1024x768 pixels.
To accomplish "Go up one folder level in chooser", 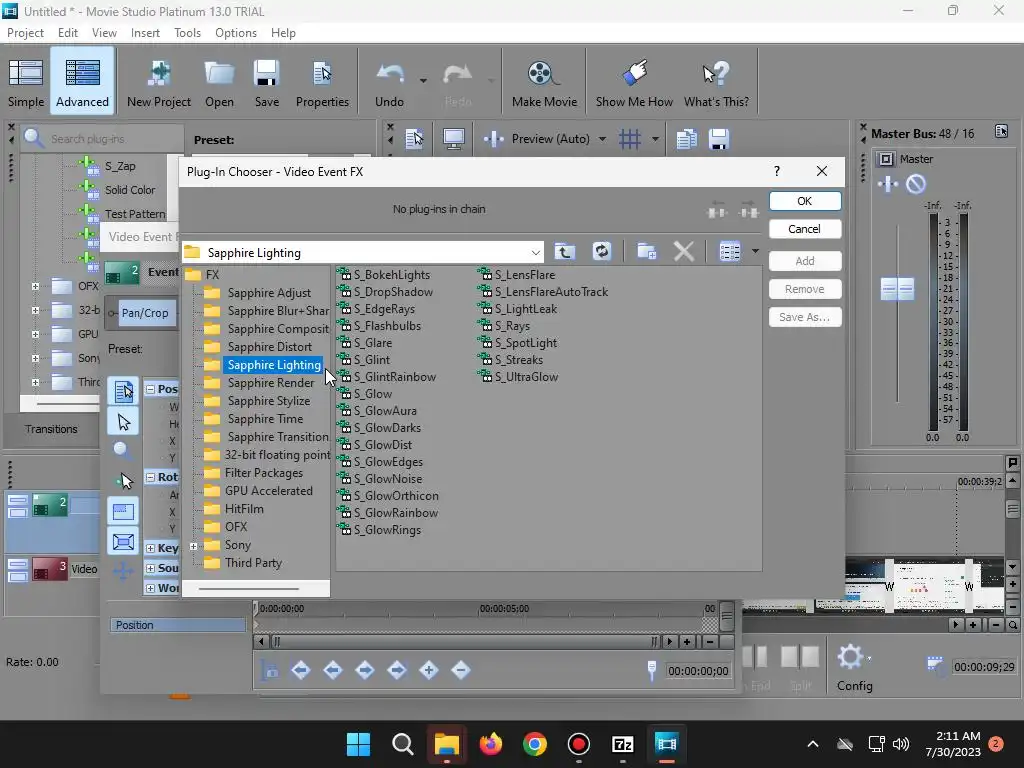I will coord(565,251).
